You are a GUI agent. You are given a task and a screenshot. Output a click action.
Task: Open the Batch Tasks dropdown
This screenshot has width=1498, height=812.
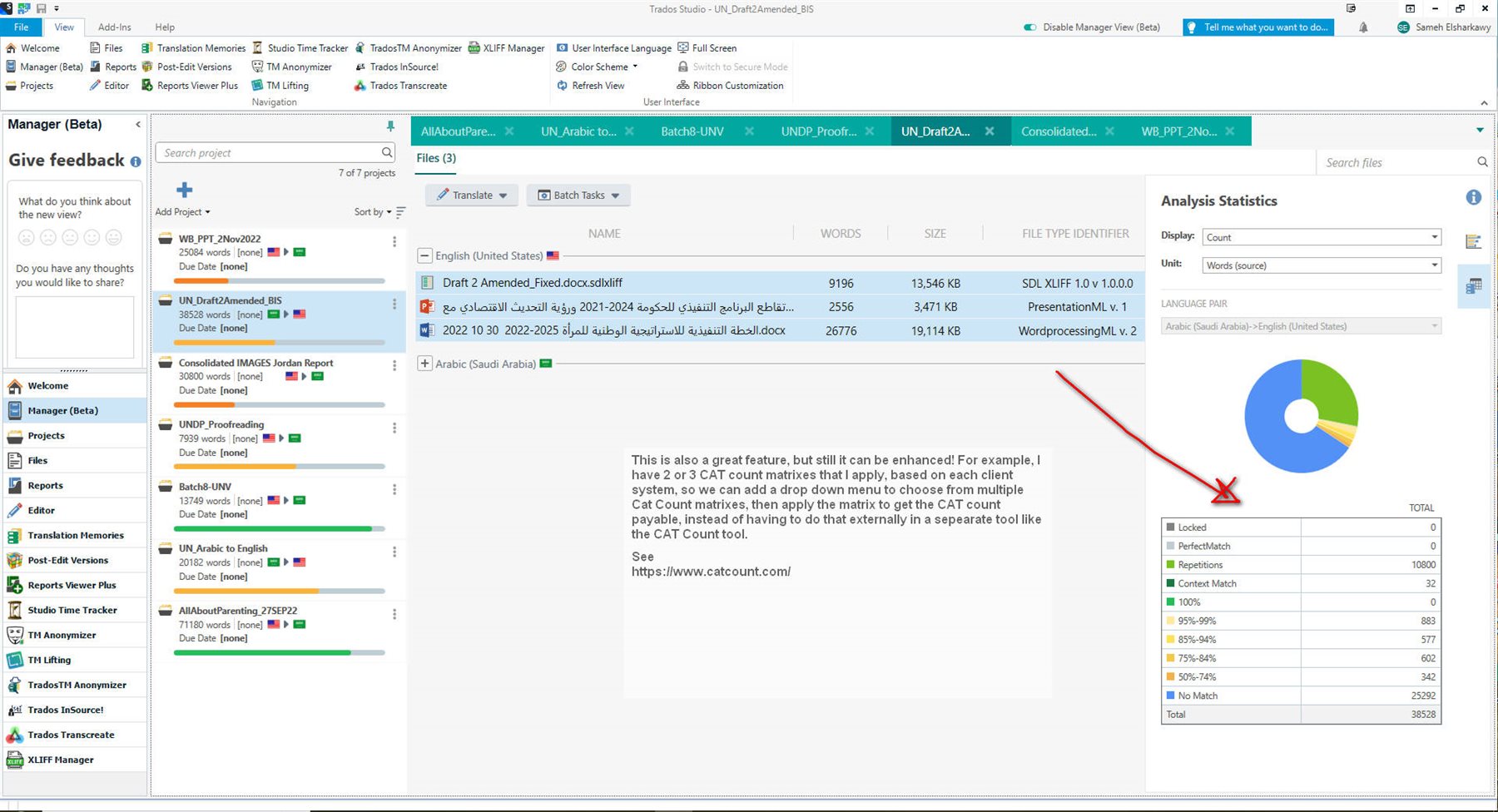[578, 195]
